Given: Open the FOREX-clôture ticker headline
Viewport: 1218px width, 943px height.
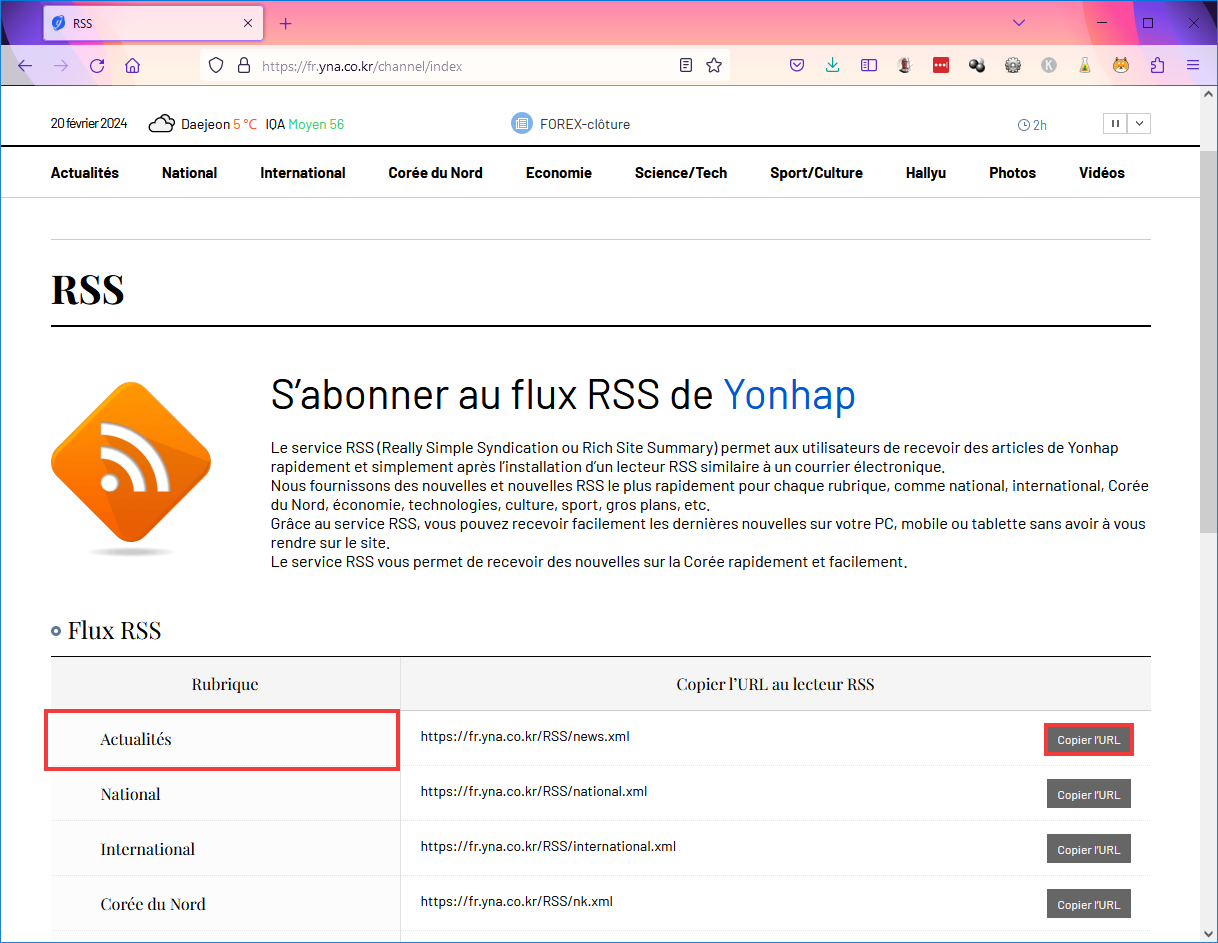Looking at the screenshot, I should 585,124.
